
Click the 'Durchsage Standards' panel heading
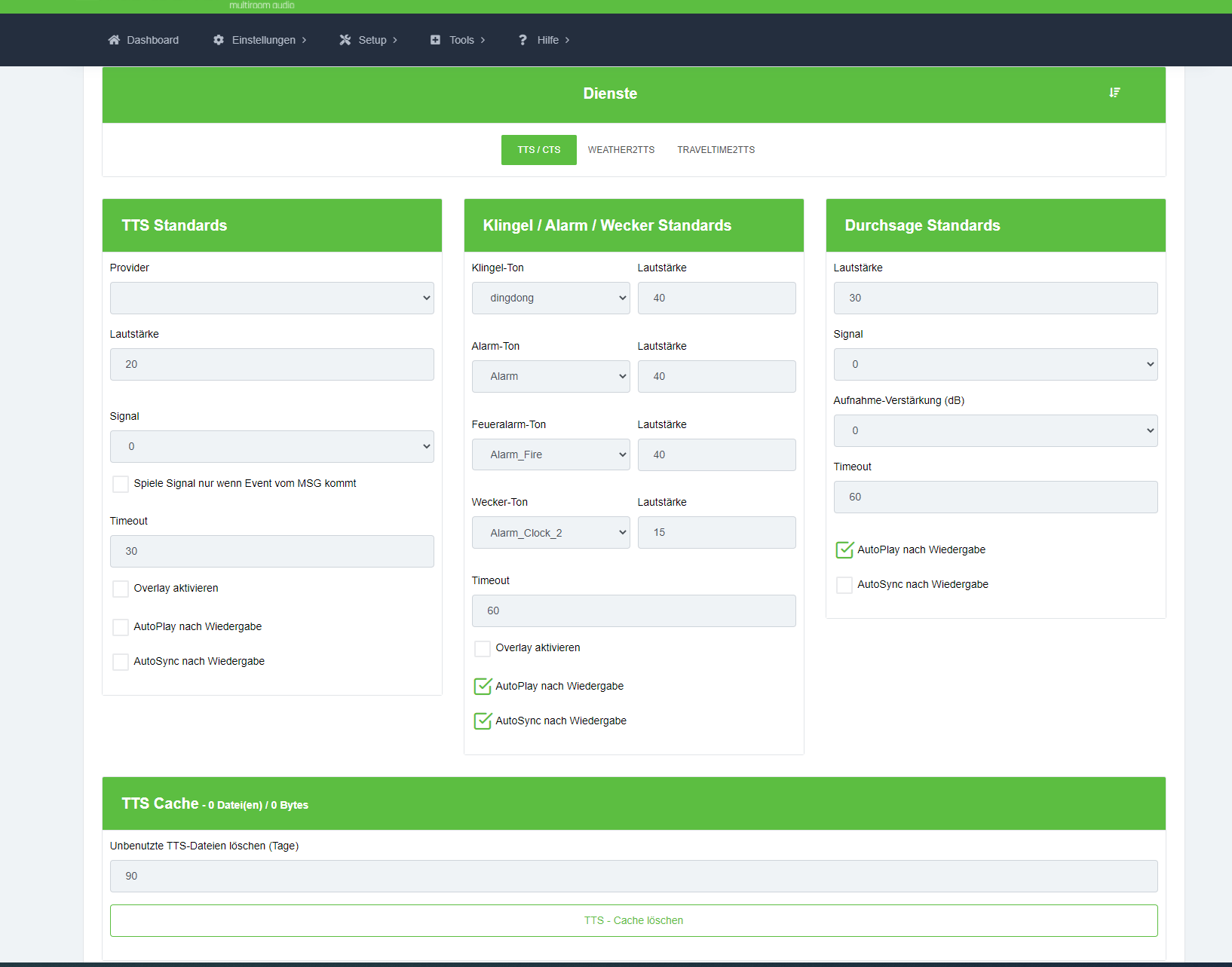pos(922,225)
